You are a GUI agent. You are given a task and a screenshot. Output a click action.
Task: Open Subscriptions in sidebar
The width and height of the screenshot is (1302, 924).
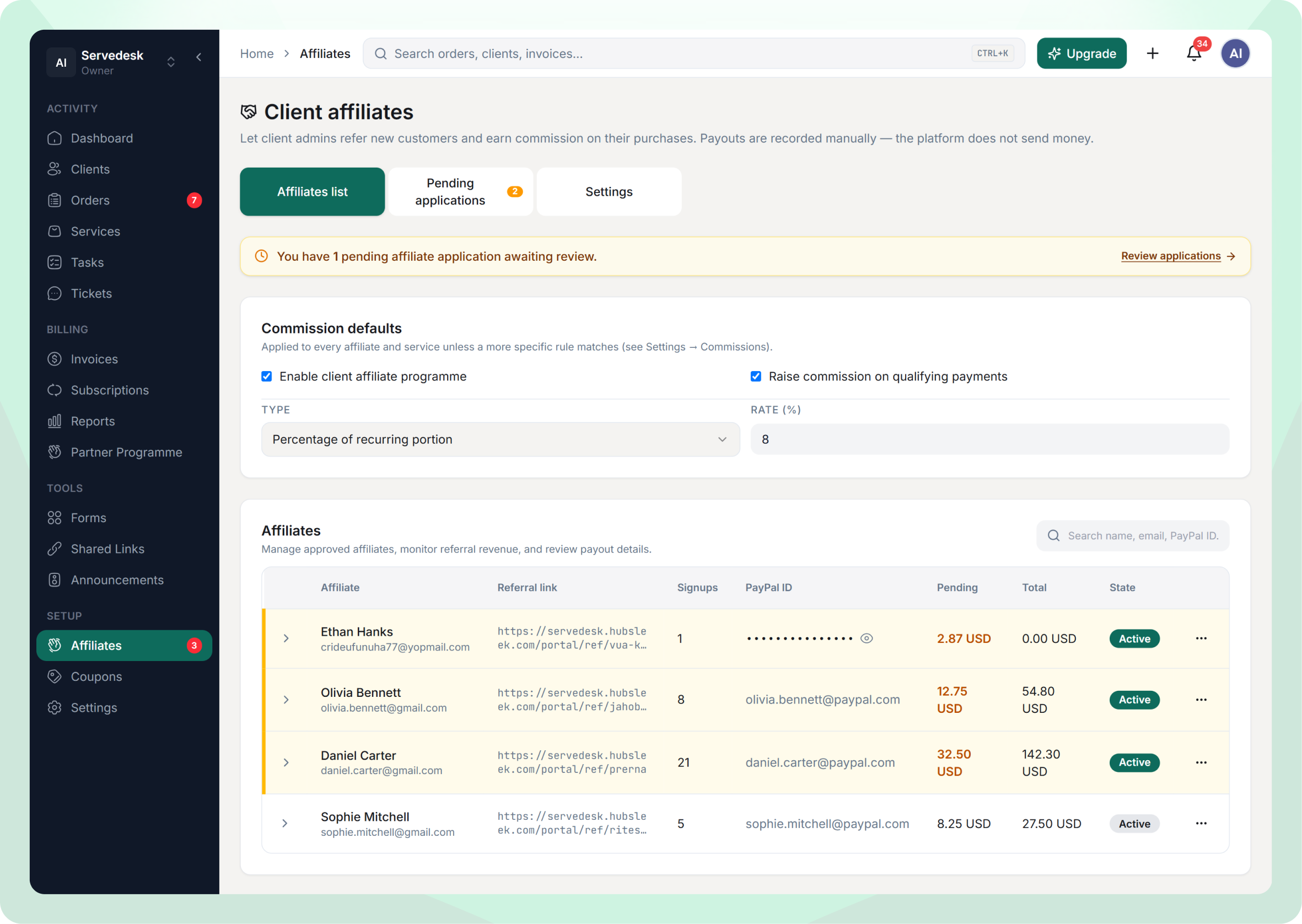[x=124, y=390]
